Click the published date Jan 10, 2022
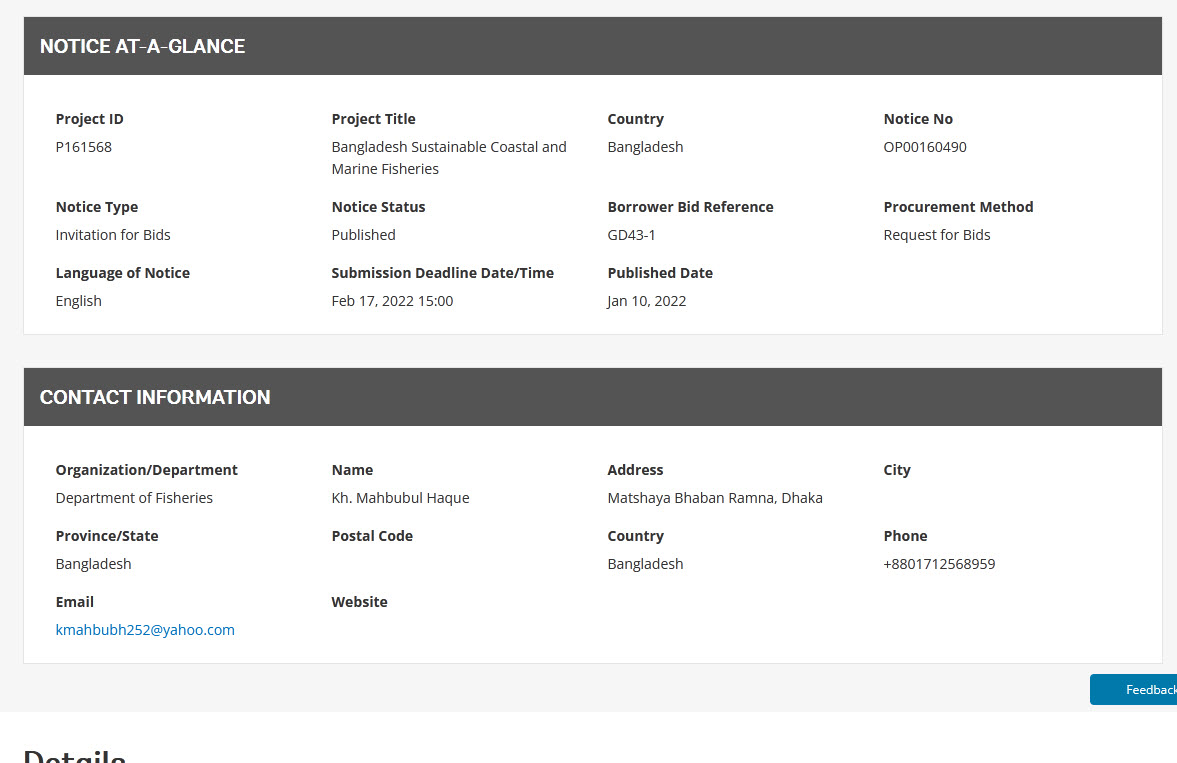1177x763 pixels. click(647, 301)
